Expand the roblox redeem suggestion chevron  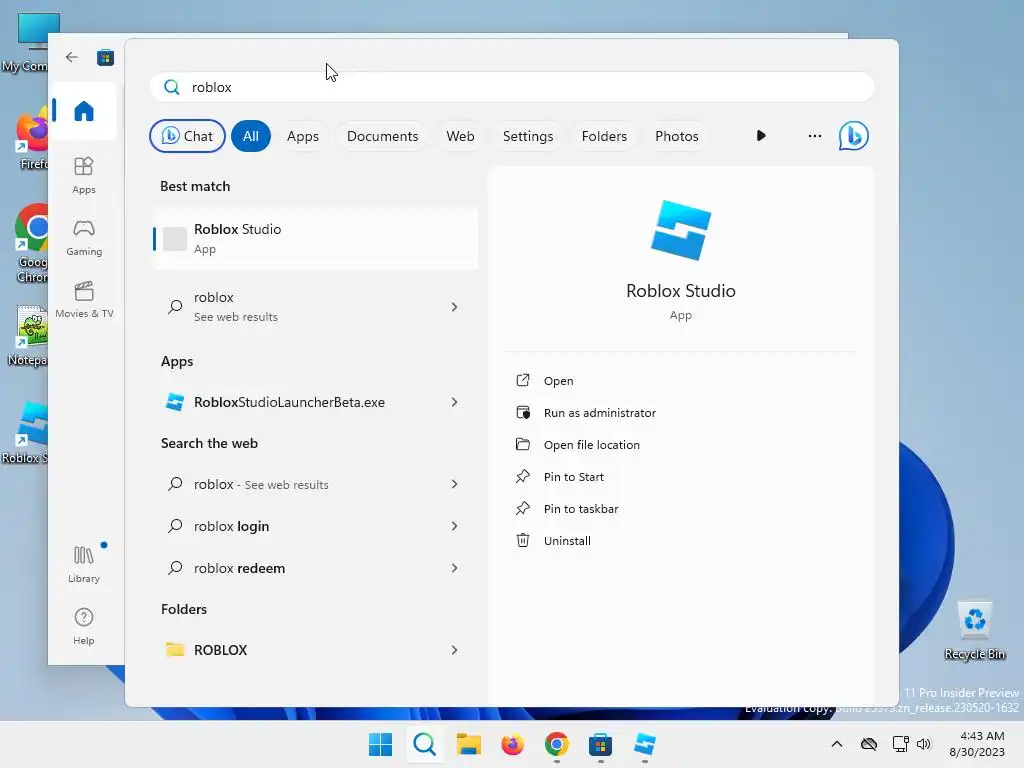455,568
